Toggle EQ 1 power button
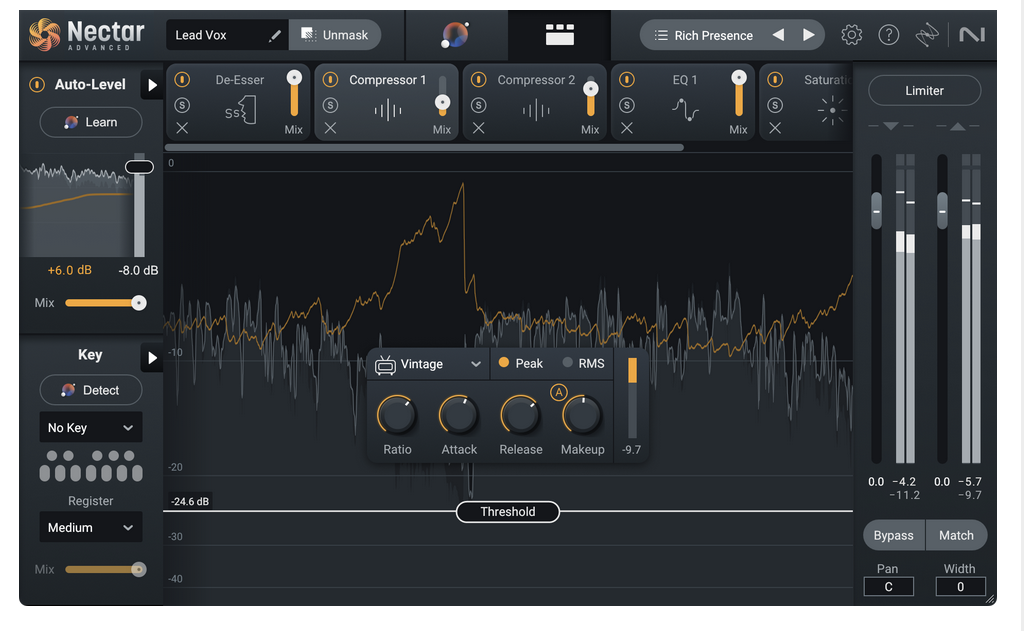Screen dimensions: 1024x631 627,80
